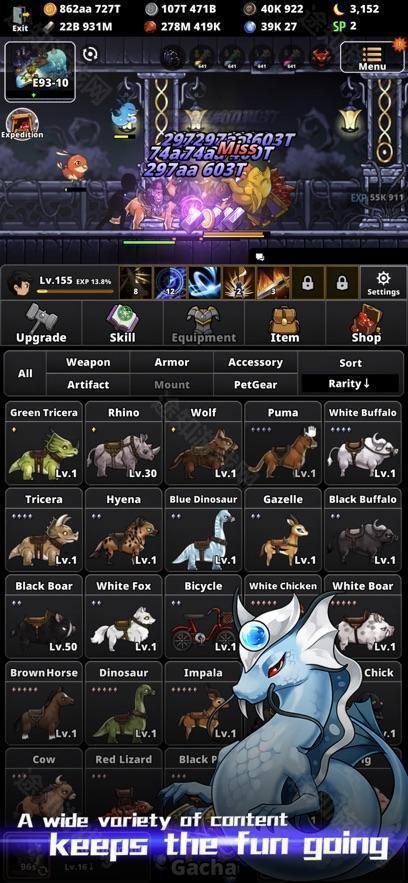Click the level EXP progress bar
This screenshot has width=408, height=883.
coord(75,292)
